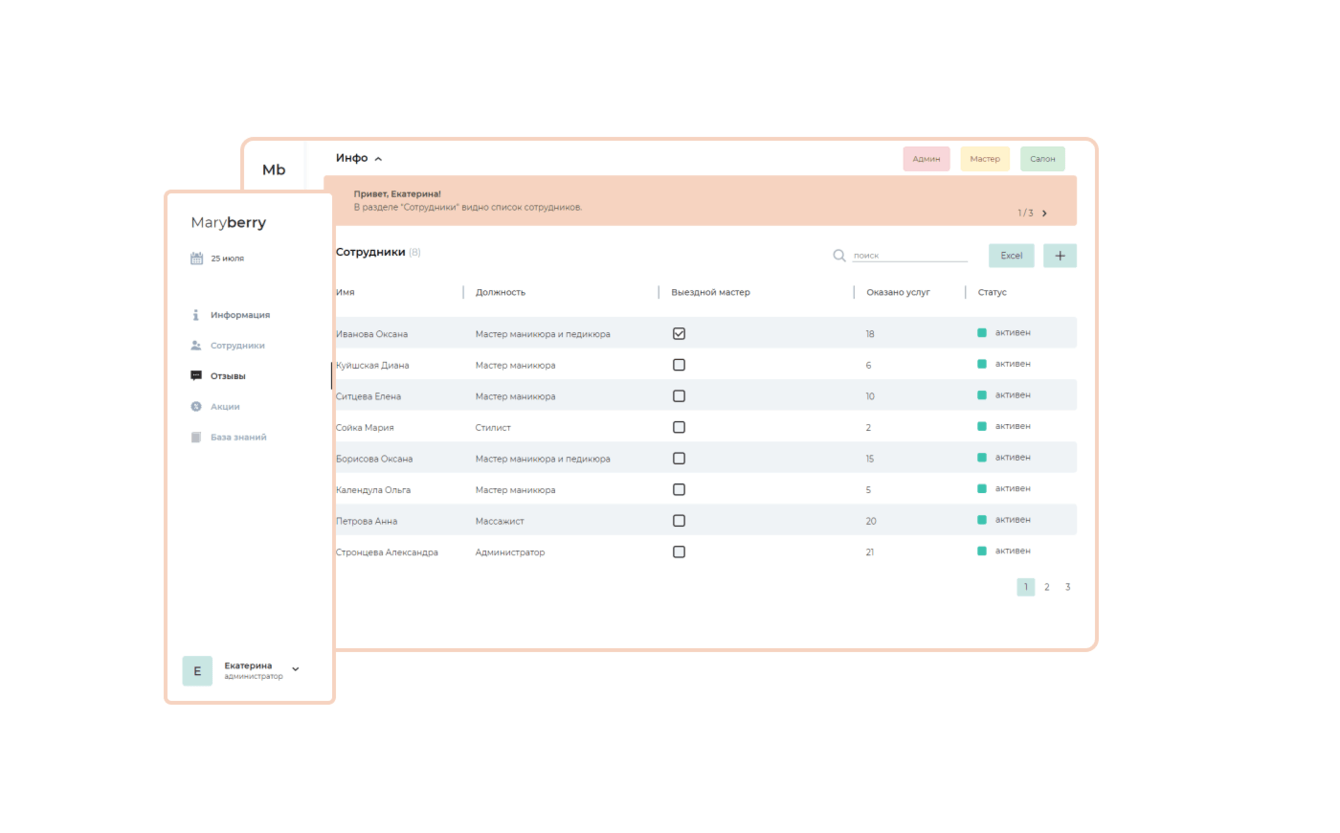Focus the поиск search input field

(910, 256)
